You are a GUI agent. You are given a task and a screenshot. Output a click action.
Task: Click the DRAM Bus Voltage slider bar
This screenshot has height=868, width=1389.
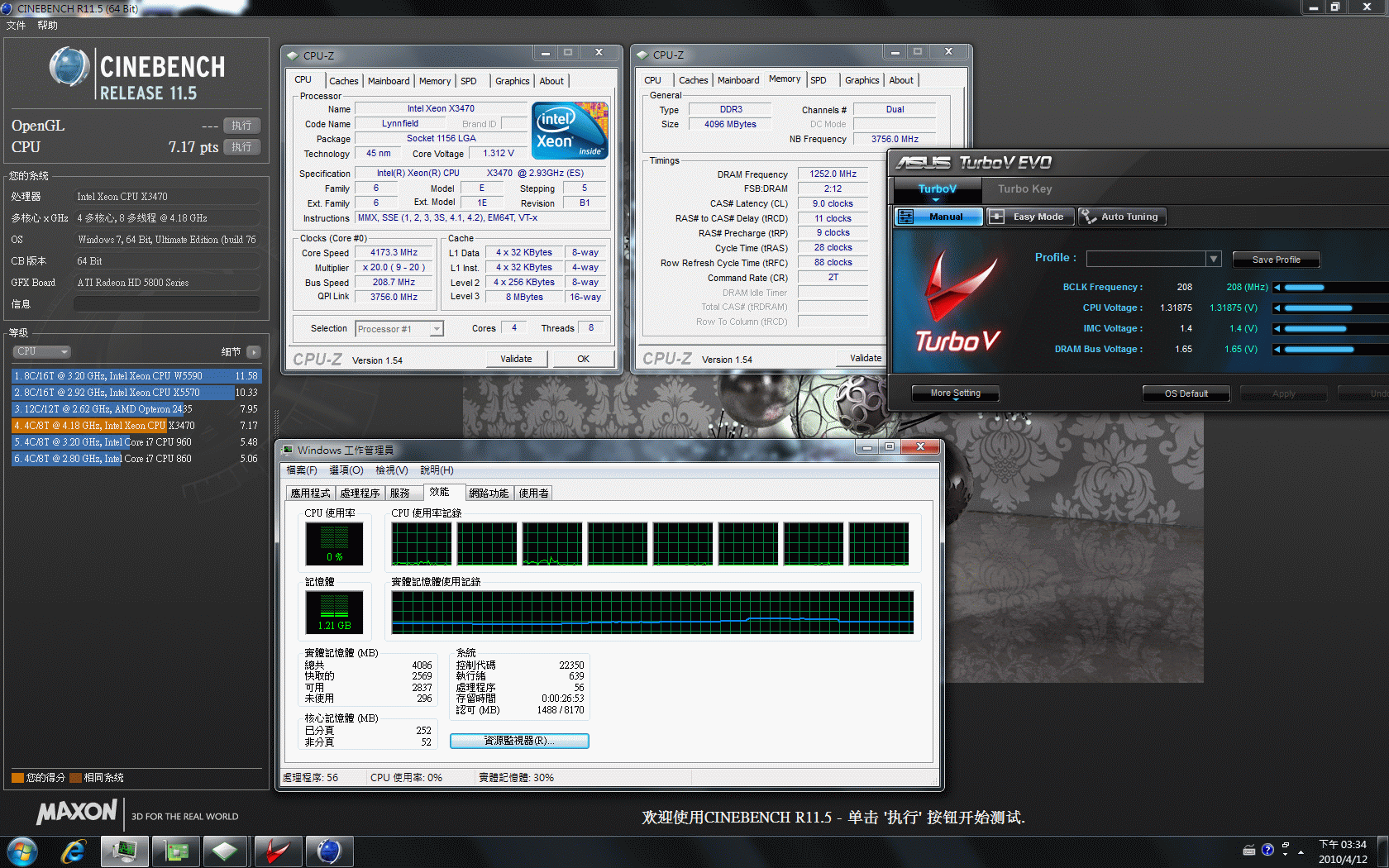(1335, 350)
